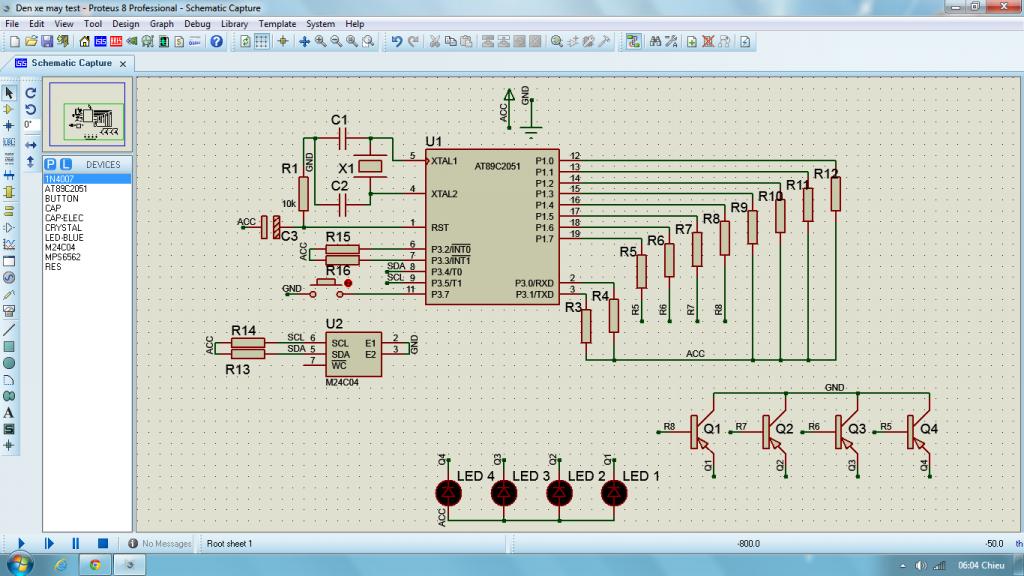The width and height of the screenshot is (1024, 576).
Task: Toggle the grid display icon
Action: pyautogui.click(x=262, y=42)
